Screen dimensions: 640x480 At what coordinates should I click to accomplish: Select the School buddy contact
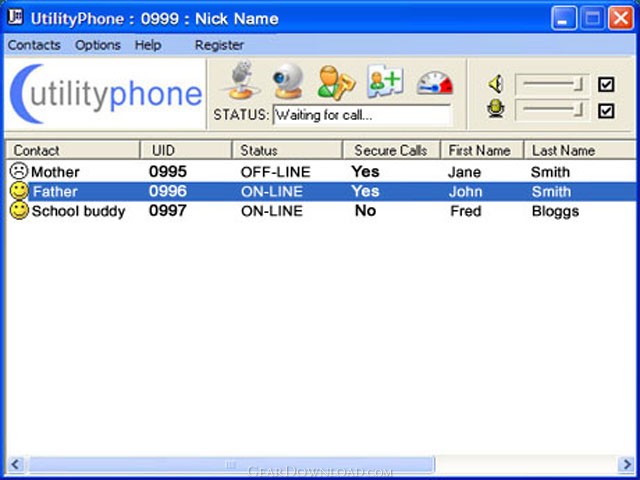pos(78,211)
